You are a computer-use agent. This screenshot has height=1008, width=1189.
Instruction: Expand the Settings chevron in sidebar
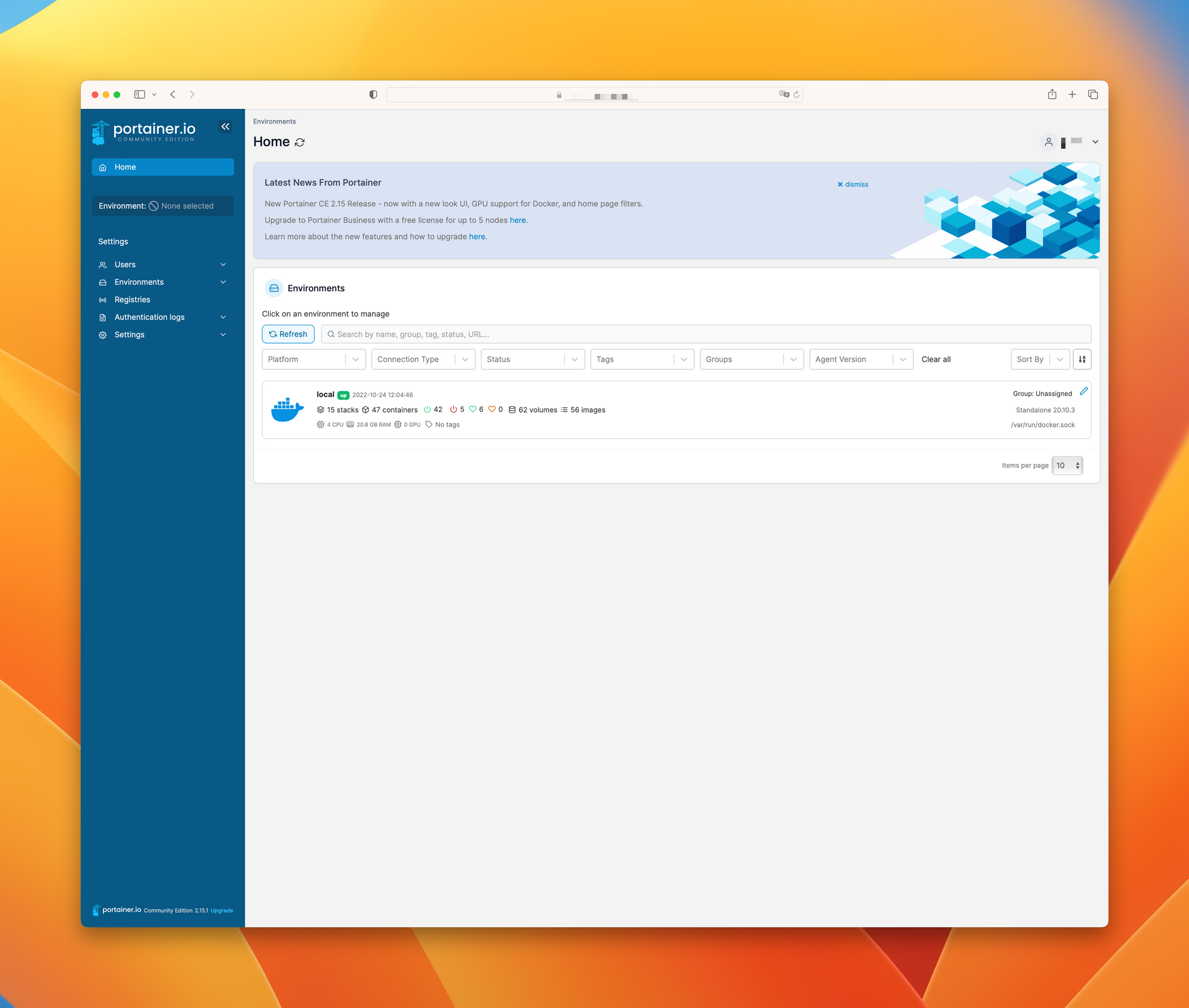[223, 335]
